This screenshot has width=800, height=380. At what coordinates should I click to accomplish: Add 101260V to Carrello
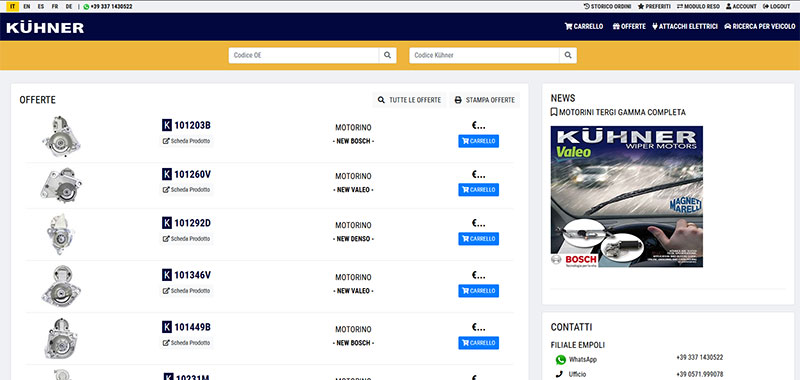click(x=479, y=190)
